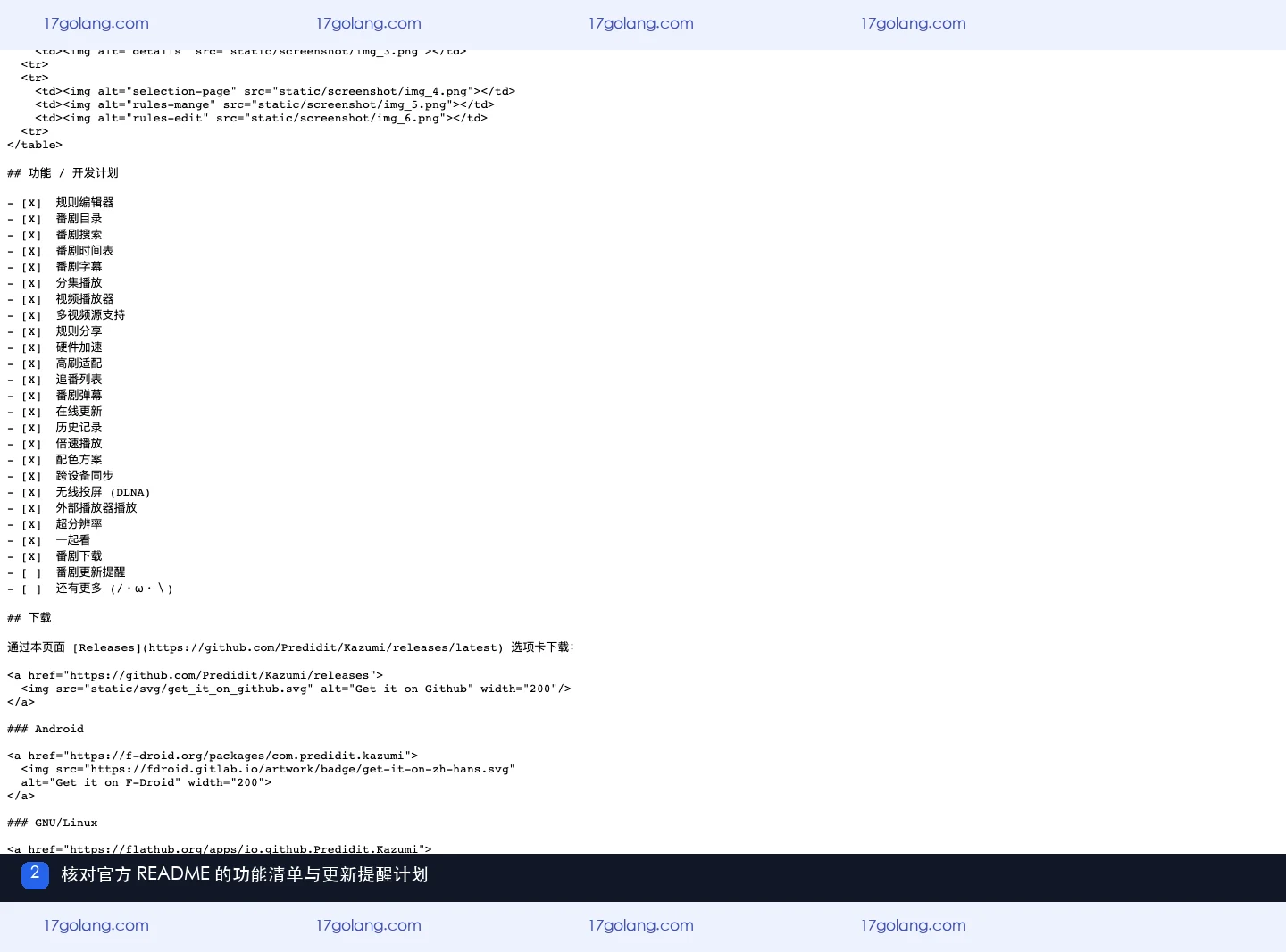Click the "在线更新" feature line

54,412
